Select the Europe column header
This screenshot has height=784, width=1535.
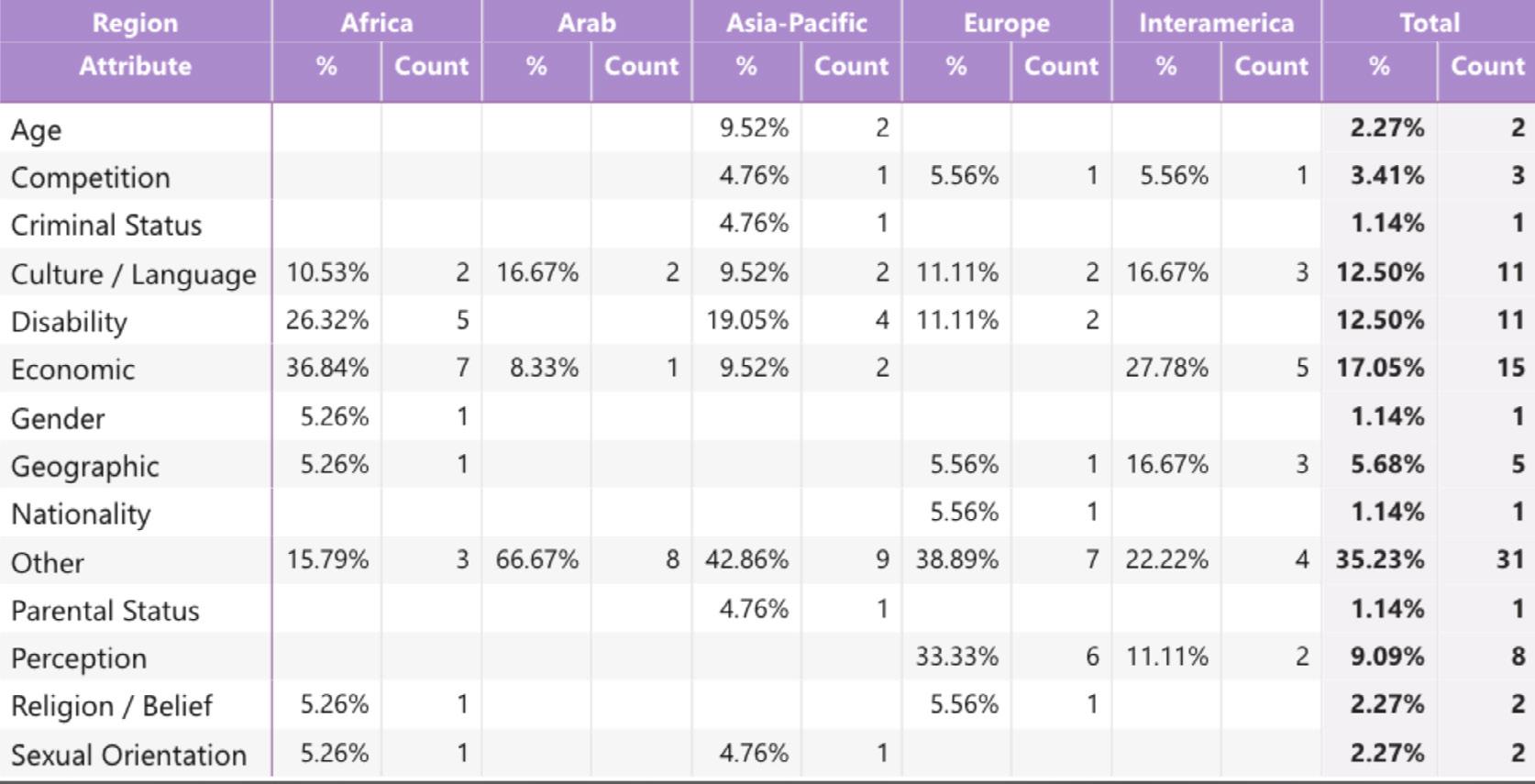pos(1006,23)
